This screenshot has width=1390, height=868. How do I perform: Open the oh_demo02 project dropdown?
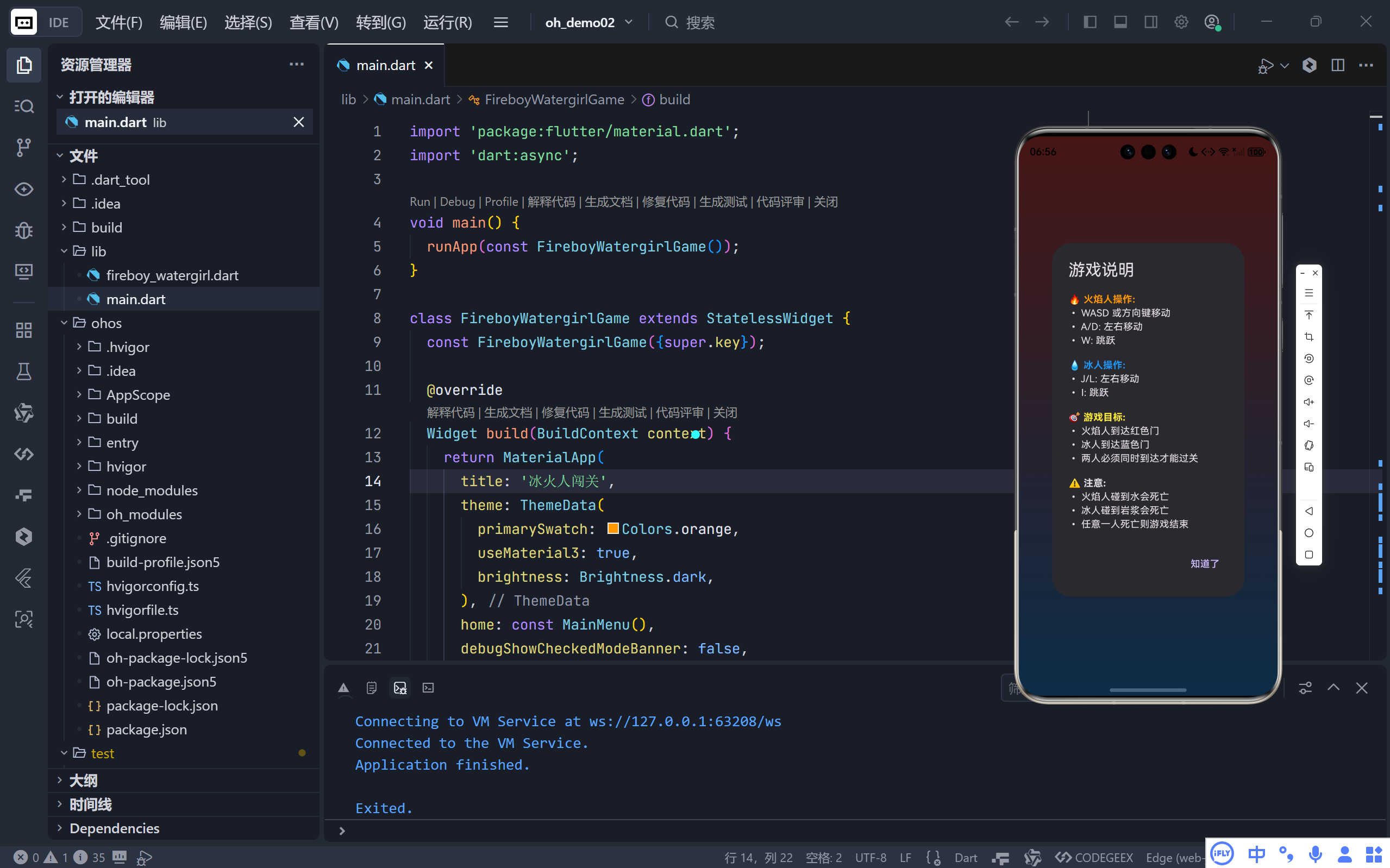(588, 22)
